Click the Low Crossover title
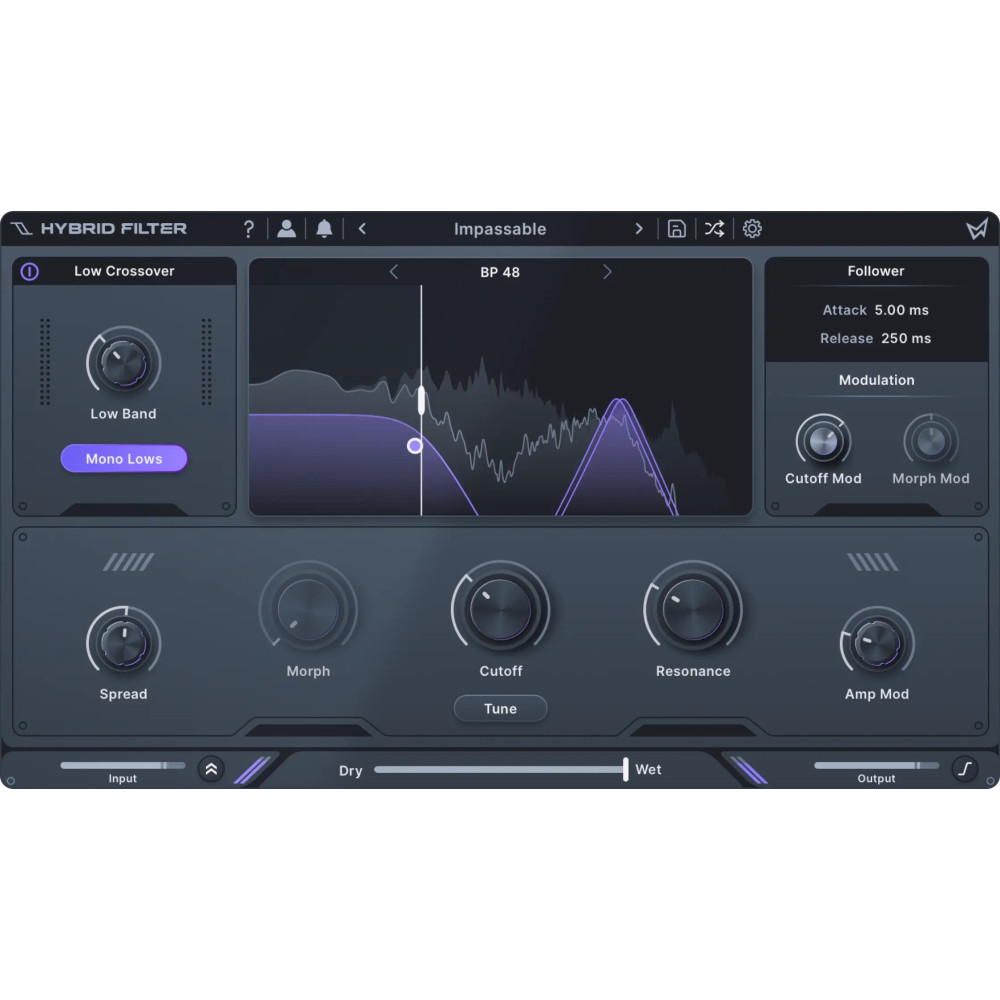Image resolution: width=1000 pixels, height=1000 pixels. [x=124, y=271]
